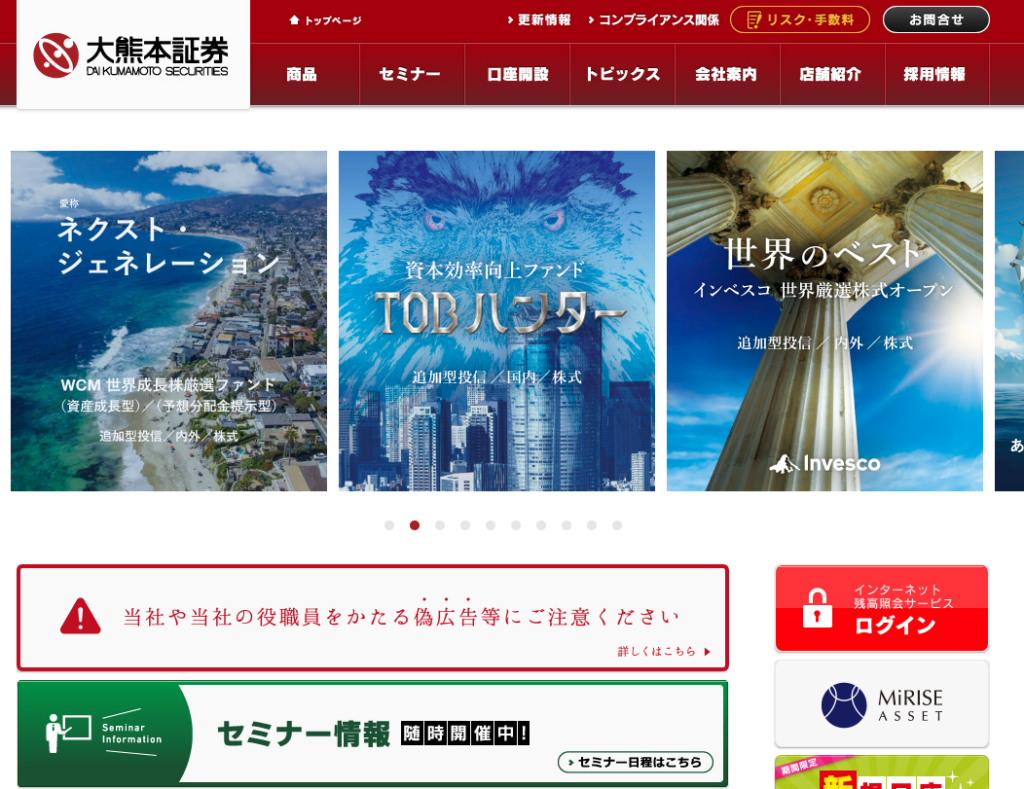Select the 採用情報 menu item

point(937,74)
